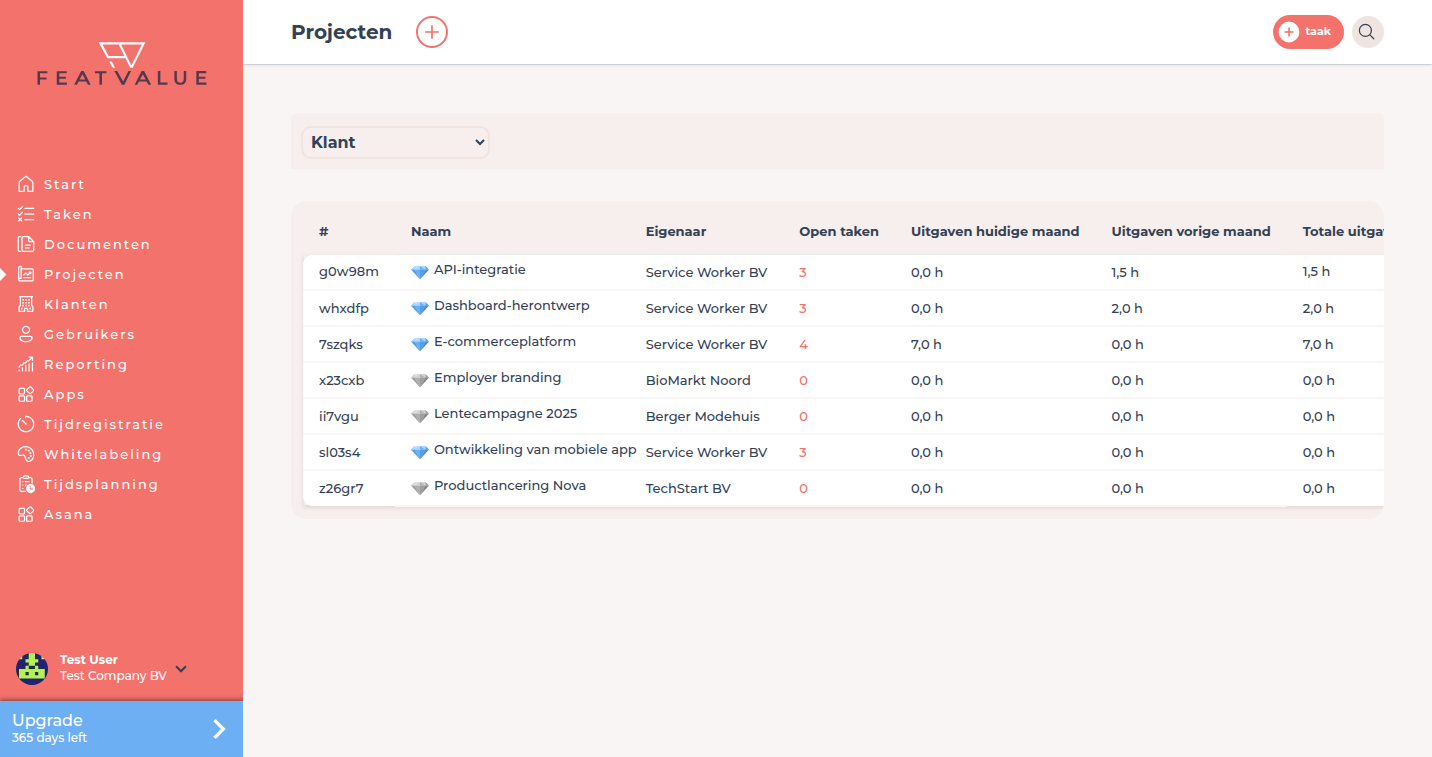The image size is (1432, 757).
Task: Add a new project with plus icon
Action: tap(432, 32)
